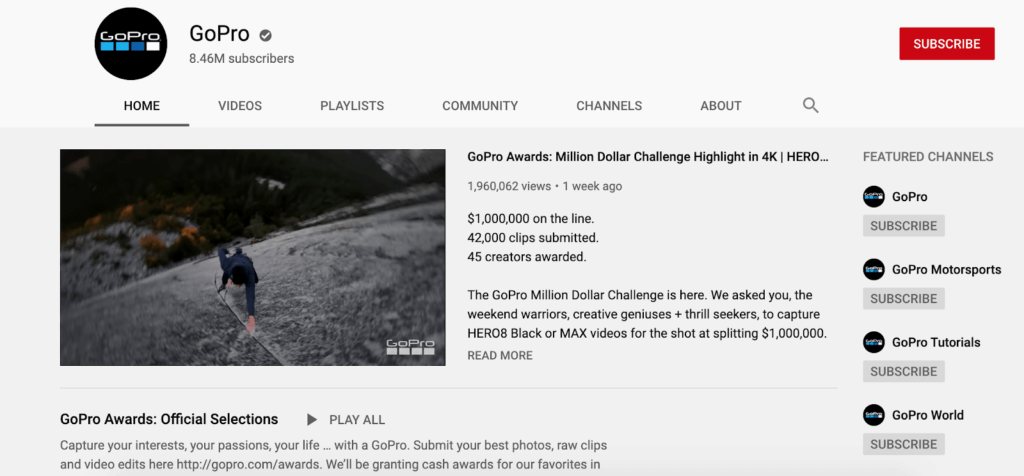Go to the COMMUNITY tab
Viewport: 1024px width, 476px height.
(x=480, y=106)
